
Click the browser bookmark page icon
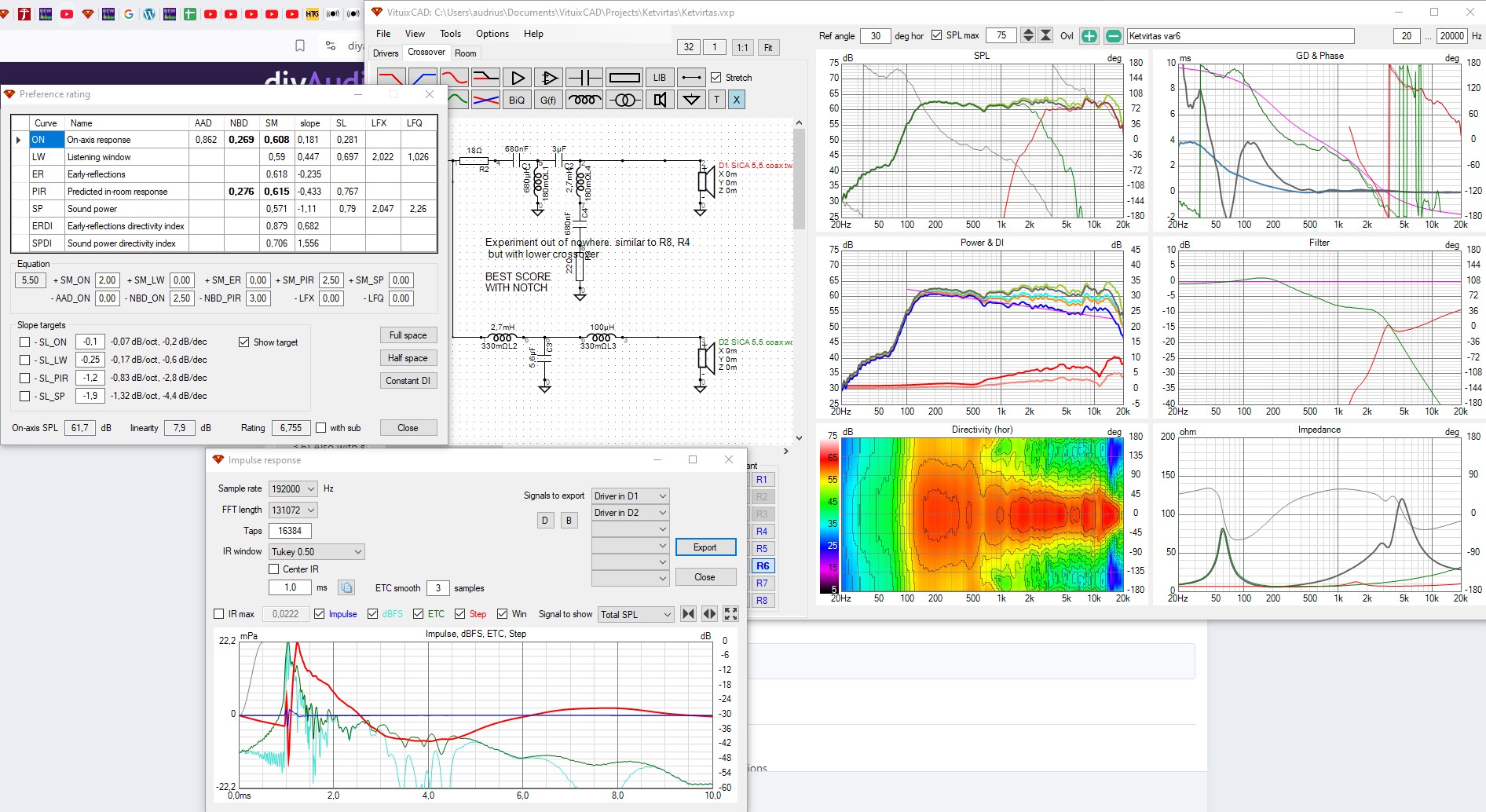pyautogui.click(x=300, y=46)
